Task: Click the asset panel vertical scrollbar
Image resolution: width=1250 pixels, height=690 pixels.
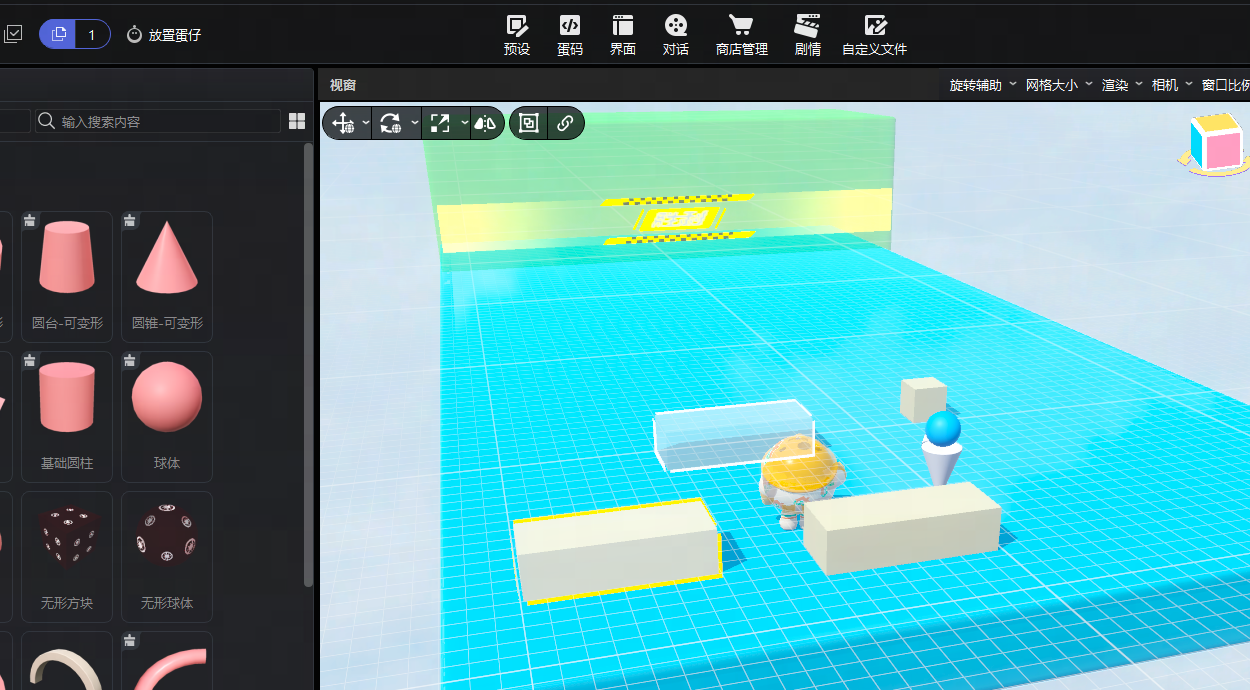Action: (308, 365)
